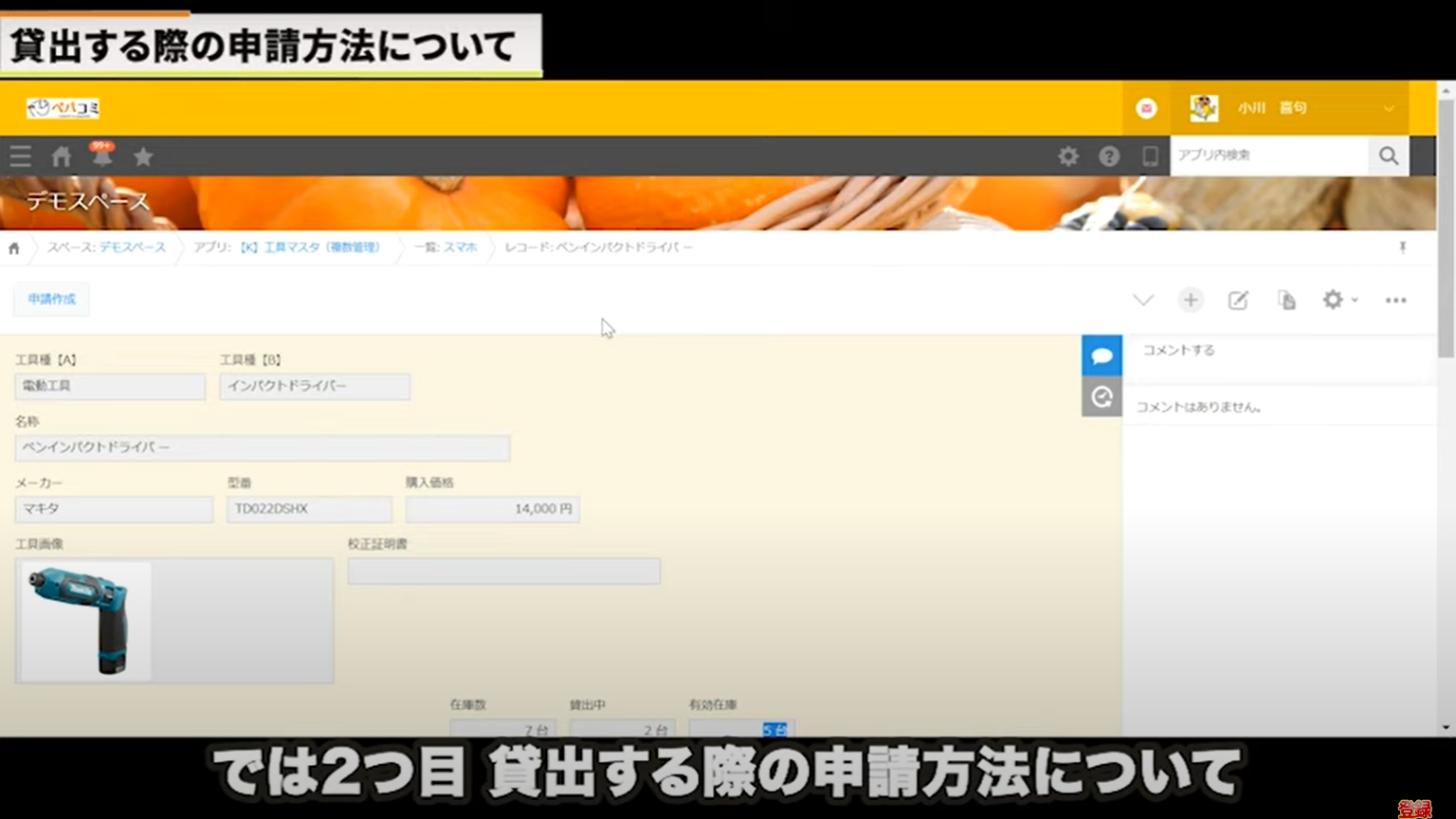Click the 申請作成 button
Image resolution: width=1456 pixels, height=819 pixels.
tap(50, 300)
